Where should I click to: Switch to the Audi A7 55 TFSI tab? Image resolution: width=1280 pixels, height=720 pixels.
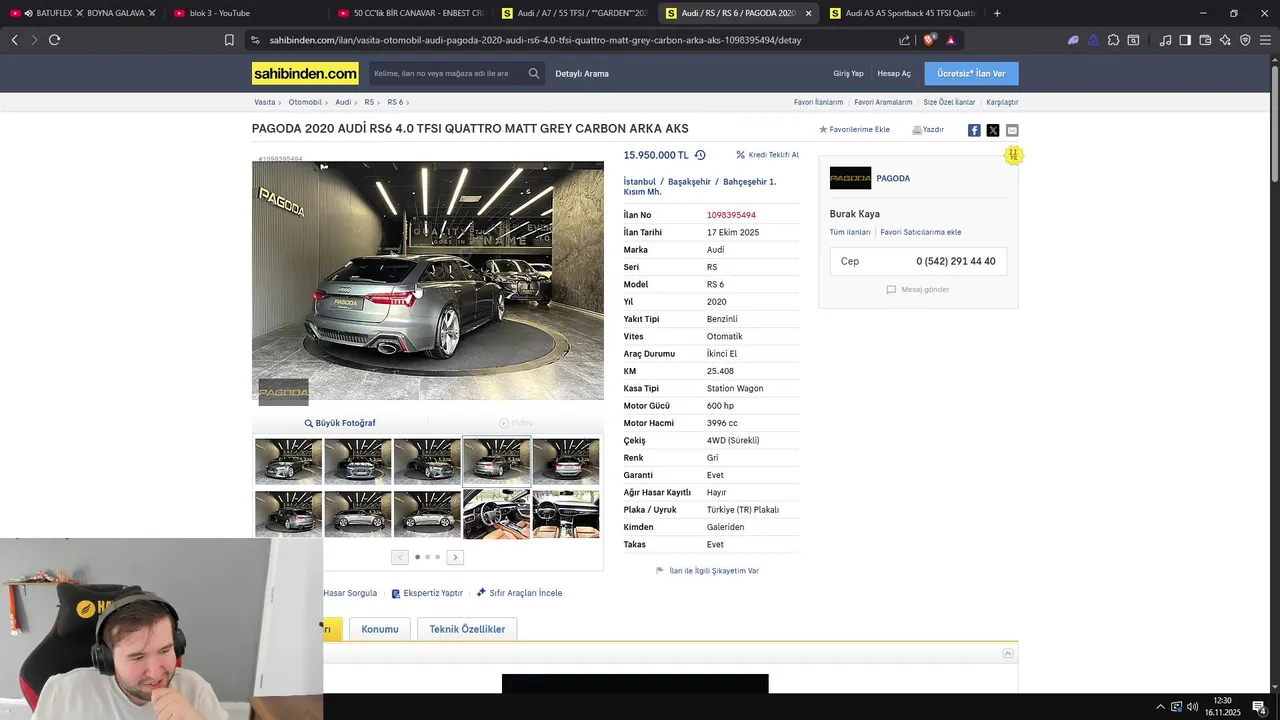574,13
